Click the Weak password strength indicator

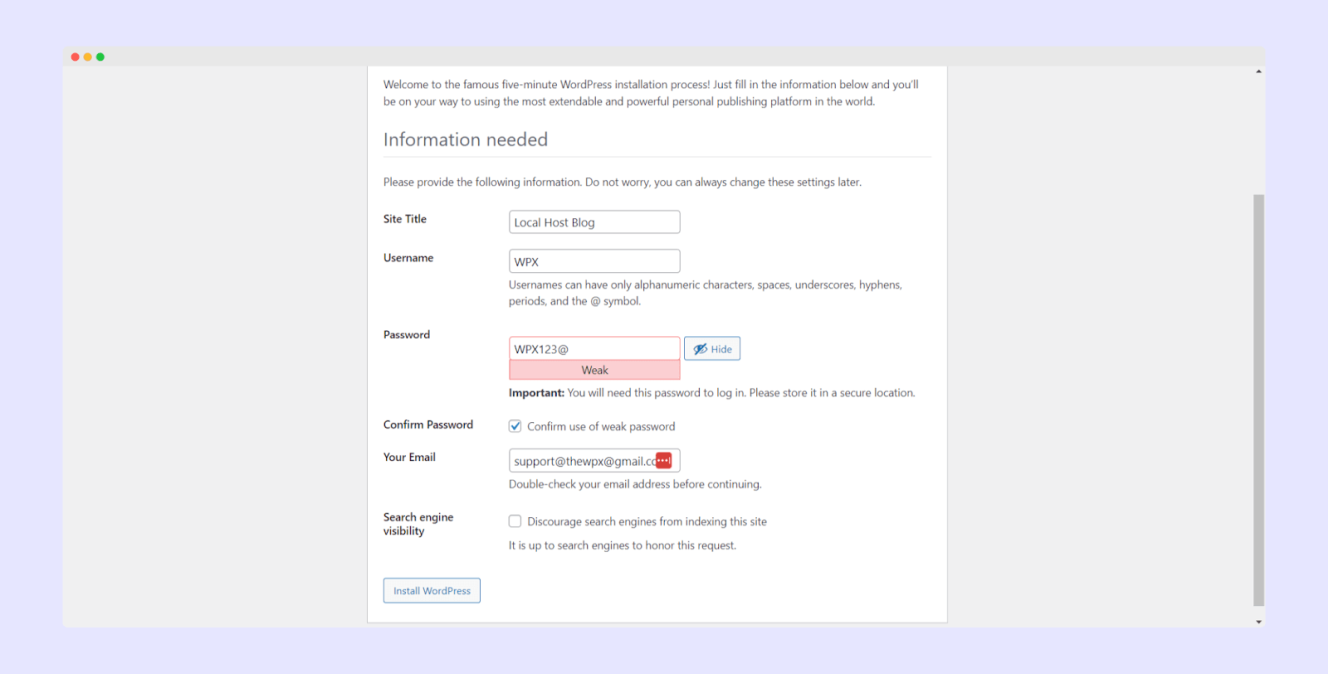click(x=594, y=370)
